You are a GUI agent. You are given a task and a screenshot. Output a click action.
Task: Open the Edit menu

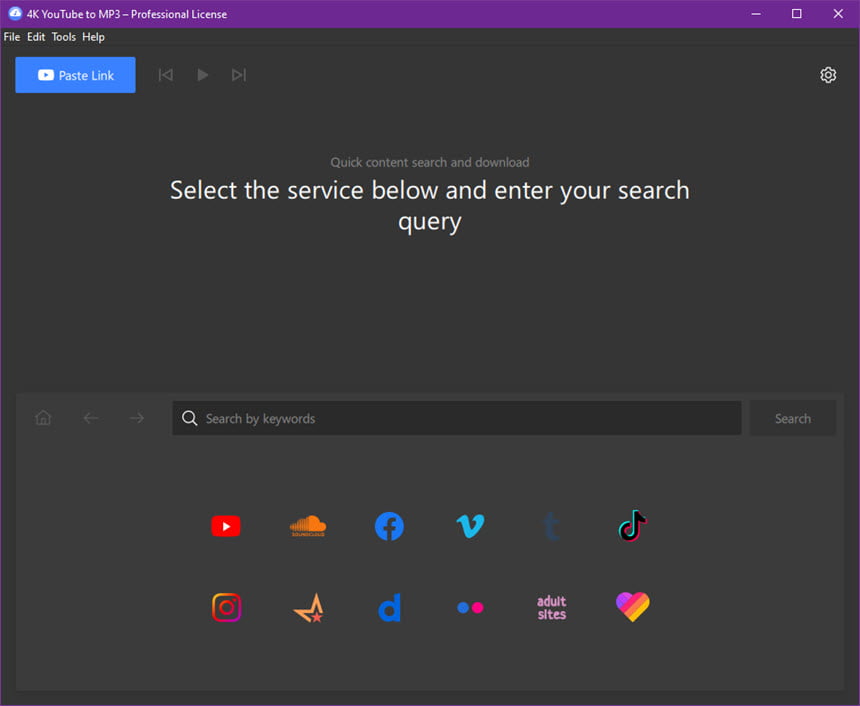click(x=36, y=37)
